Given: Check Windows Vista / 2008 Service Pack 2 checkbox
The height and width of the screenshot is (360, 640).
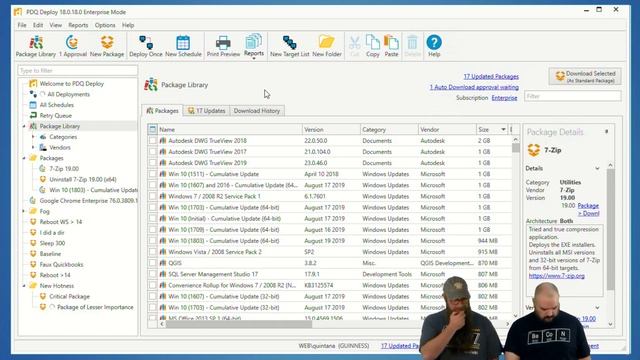Looking at the screenshot, I should (153, 252).
